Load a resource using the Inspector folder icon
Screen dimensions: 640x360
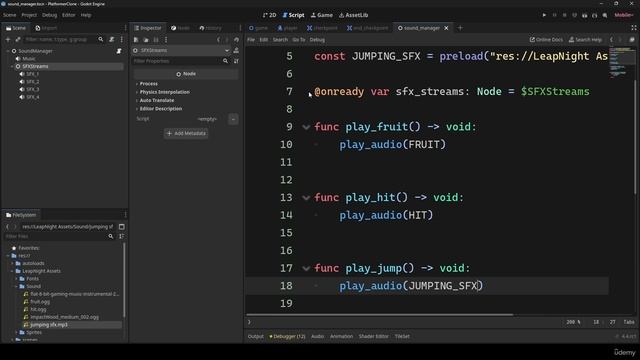pyautogui.click(x=146, y=40)
